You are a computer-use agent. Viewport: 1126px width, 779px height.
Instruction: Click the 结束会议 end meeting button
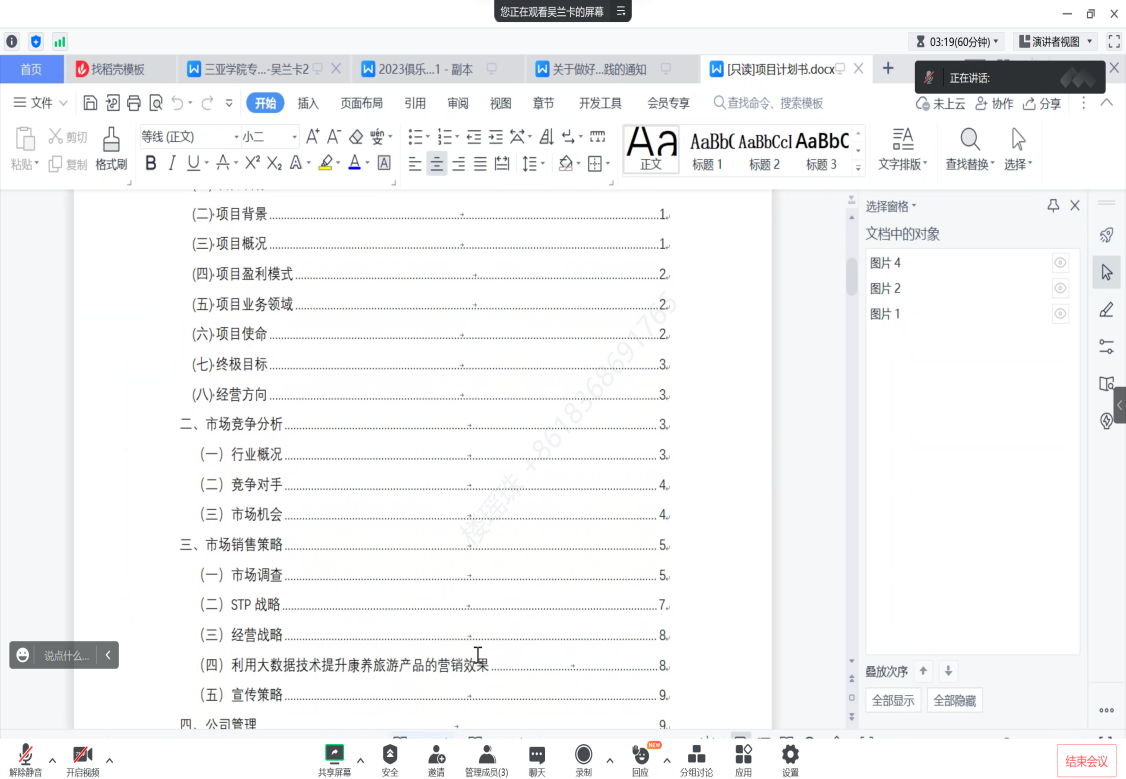tap(1087, 761)
